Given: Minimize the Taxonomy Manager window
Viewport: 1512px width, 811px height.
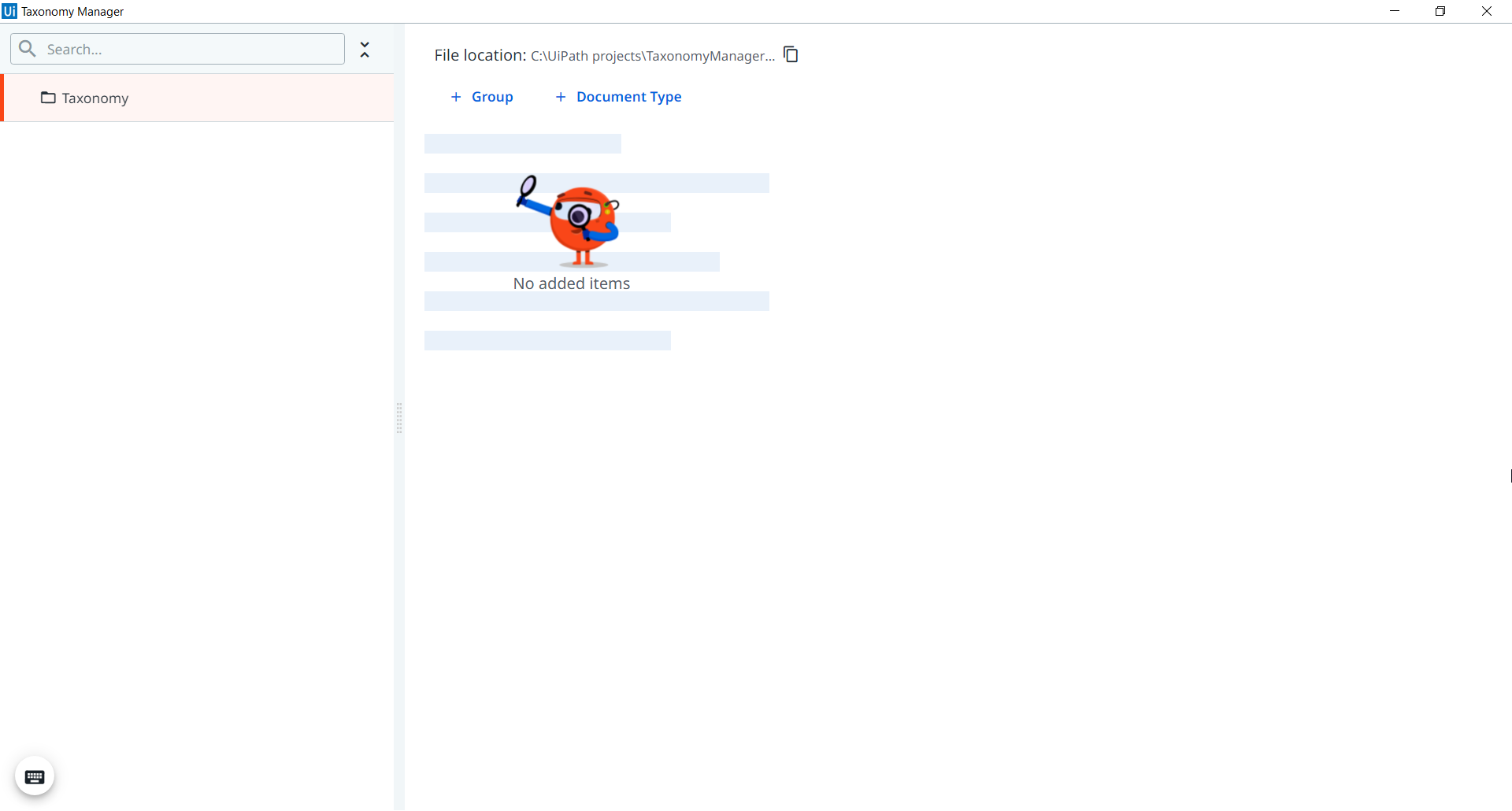Looking at the screenshot, I should 1395,11.
